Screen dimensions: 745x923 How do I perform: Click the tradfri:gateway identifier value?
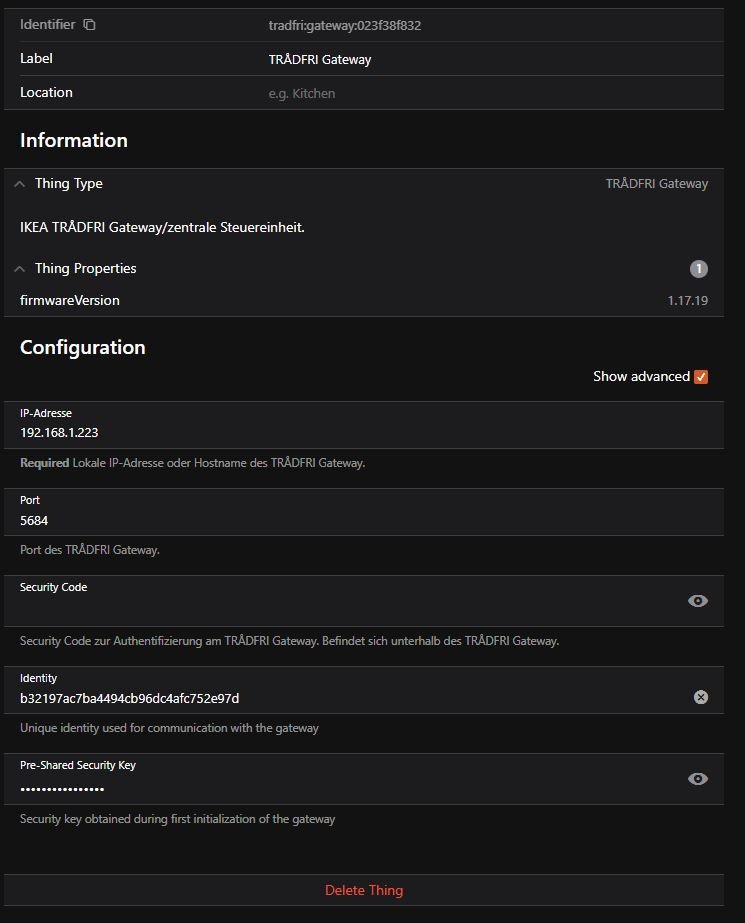[345, 26]
